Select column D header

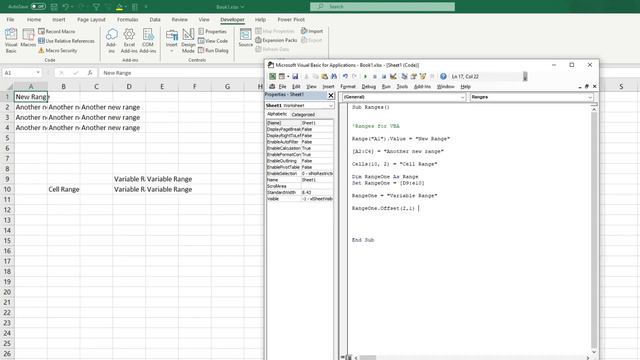(129, 86)
